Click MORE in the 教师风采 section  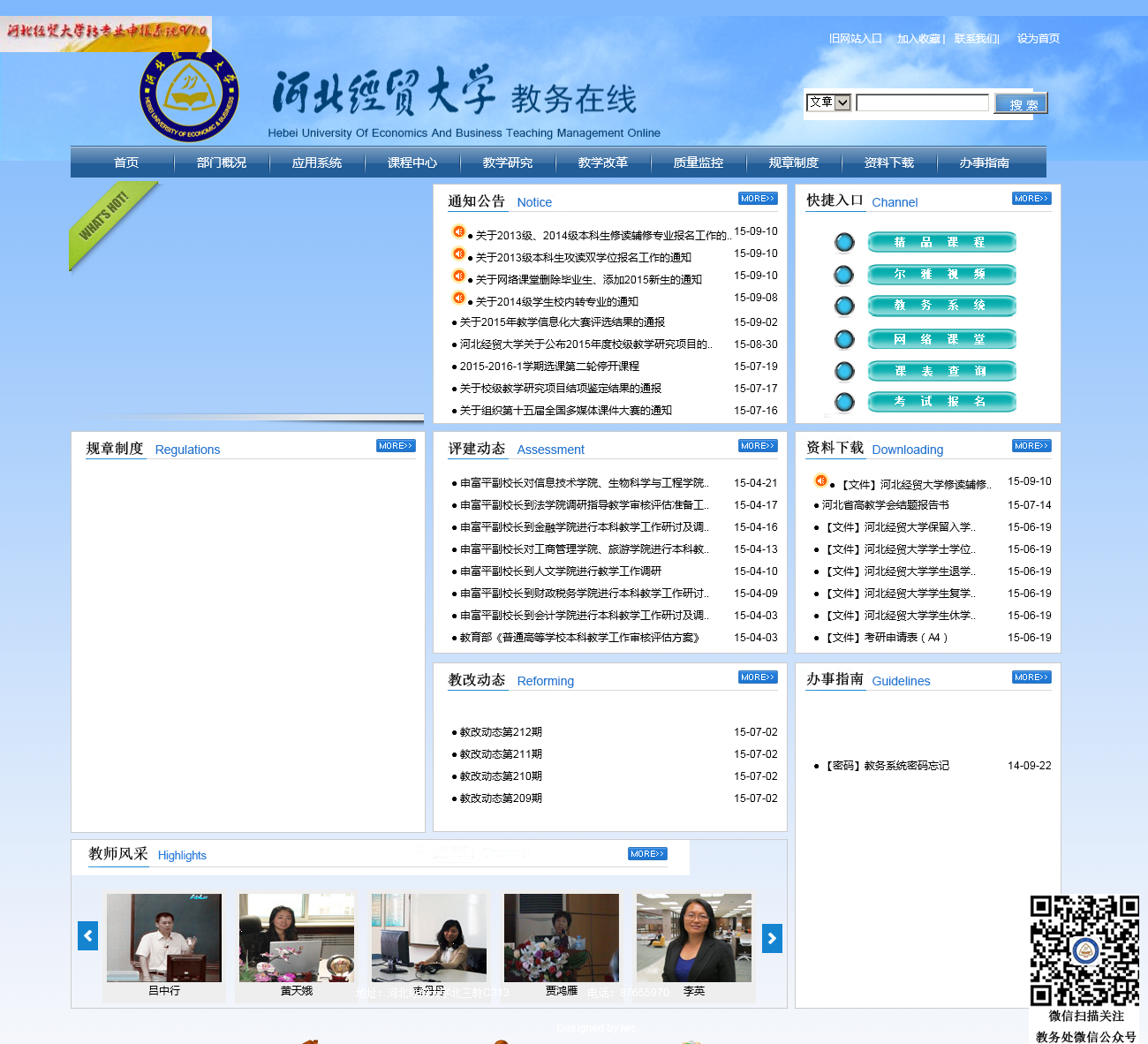tap(647, 854)
